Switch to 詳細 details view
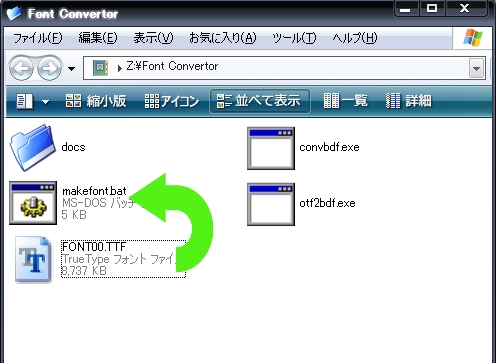496x363 pixels. pyautogui.click(x=409, y=101)
